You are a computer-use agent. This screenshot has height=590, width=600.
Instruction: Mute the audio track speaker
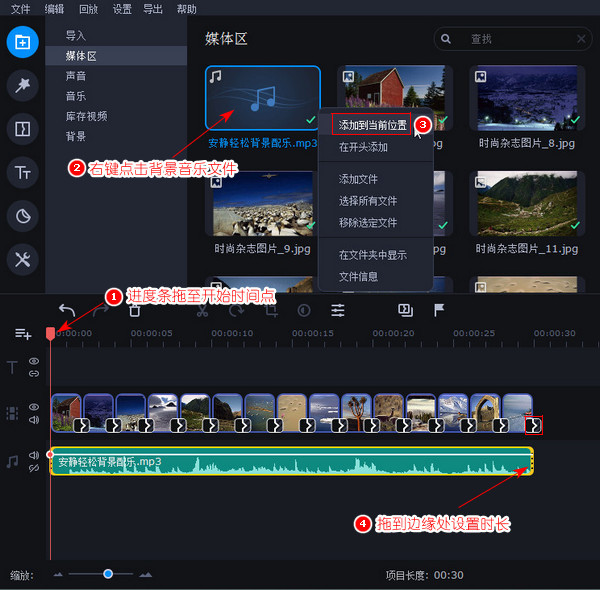pyautogui.click(x=34, y=455)
